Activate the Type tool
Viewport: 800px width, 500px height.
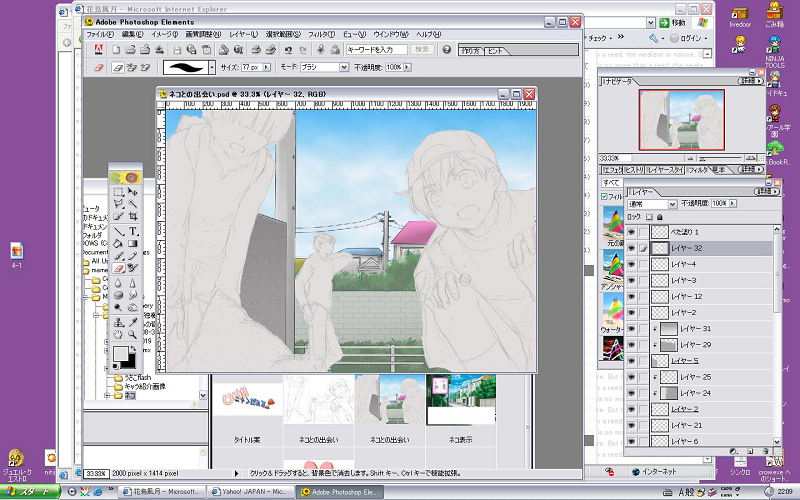pos(132,231)
